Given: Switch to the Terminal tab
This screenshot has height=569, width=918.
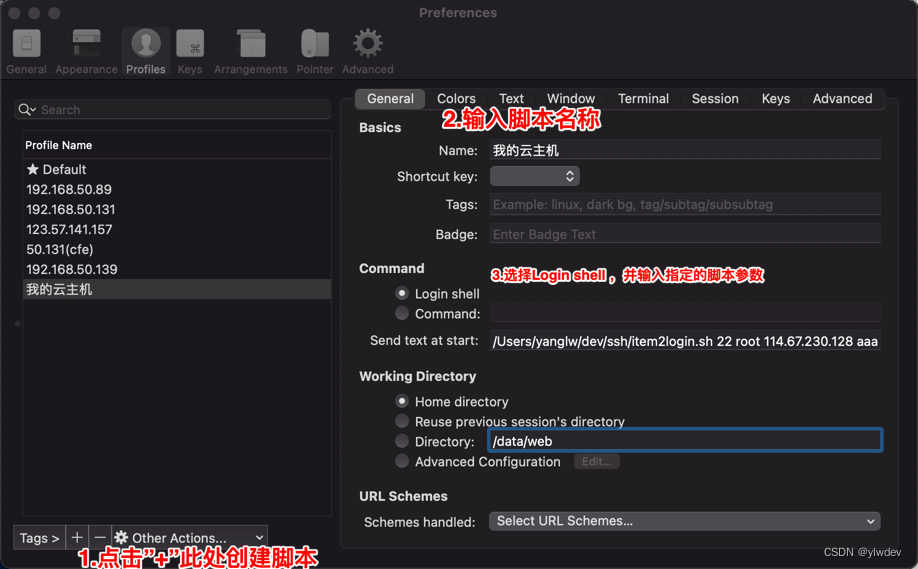Looking at the screenshot, I should [x=643, y=98].
